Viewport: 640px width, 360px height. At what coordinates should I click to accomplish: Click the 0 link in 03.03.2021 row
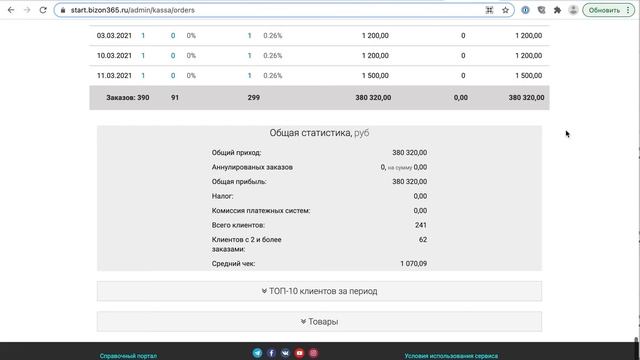coord(173,36)
